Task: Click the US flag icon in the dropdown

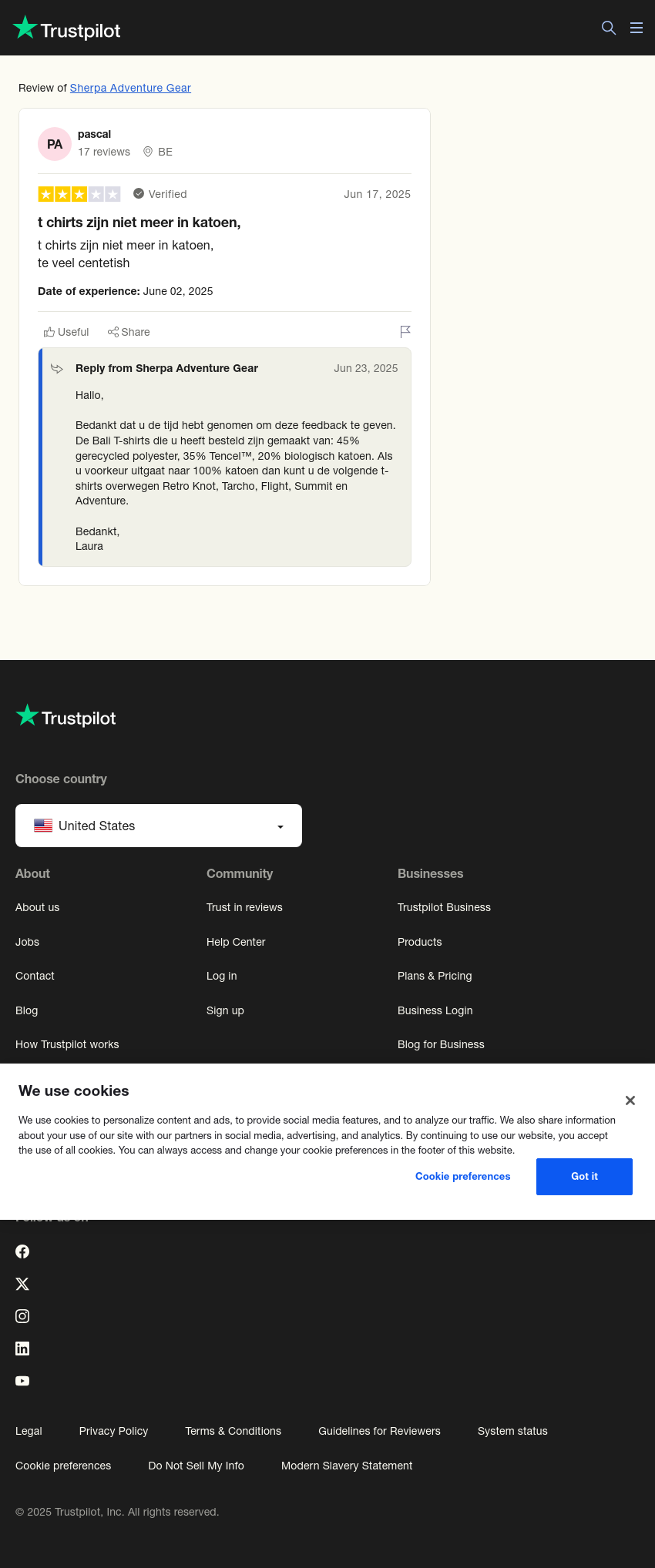Action: pos(43,826)
